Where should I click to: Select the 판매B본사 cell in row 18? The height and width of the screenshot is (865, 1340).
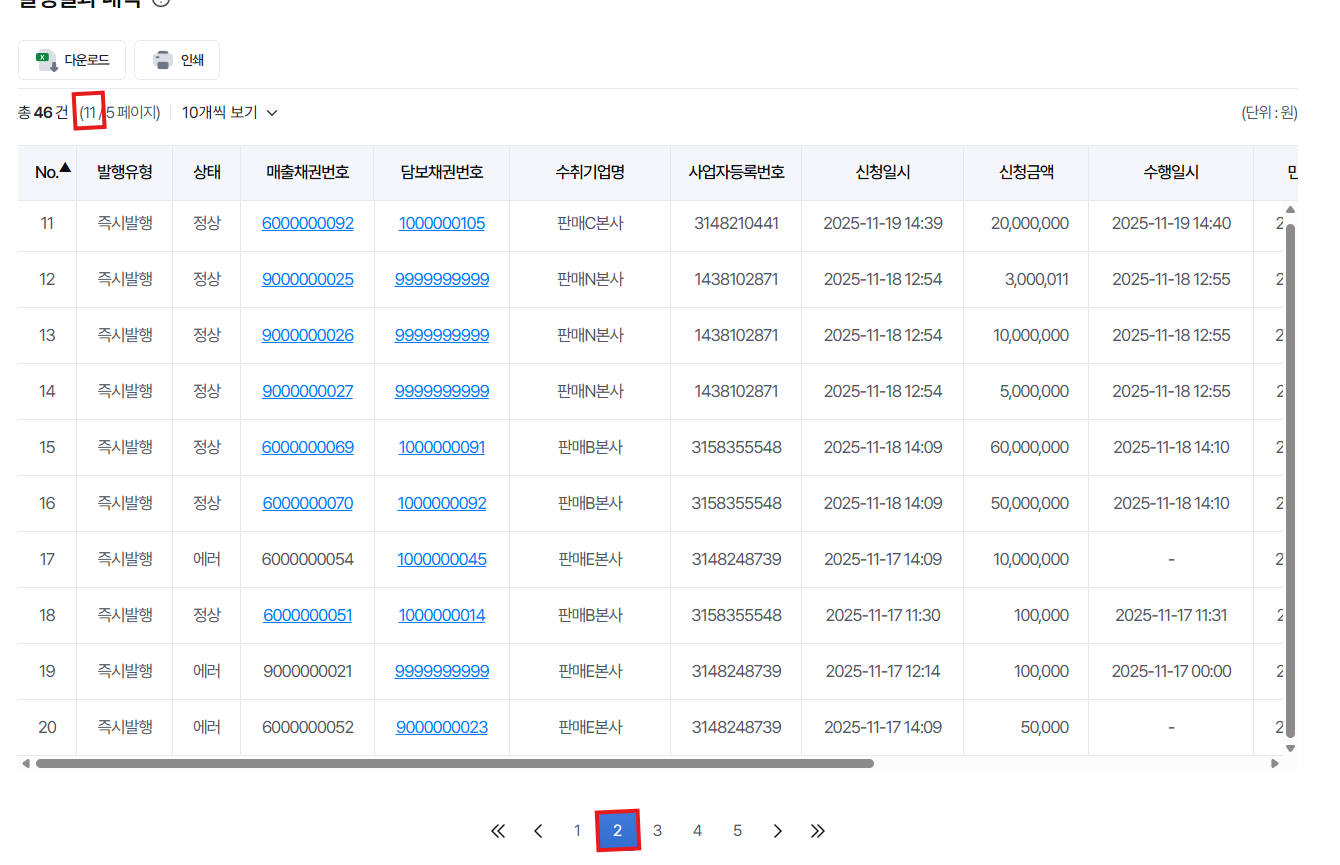[590, 616]
